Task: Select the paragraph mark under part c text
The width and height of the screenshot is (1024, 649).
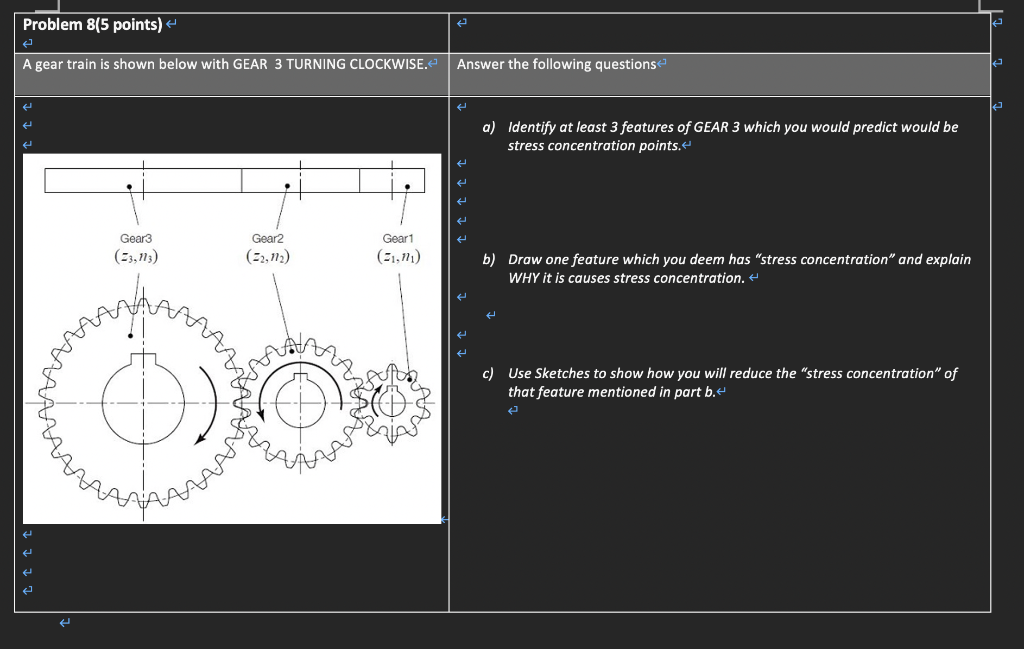Action: [x=513, y=410]
